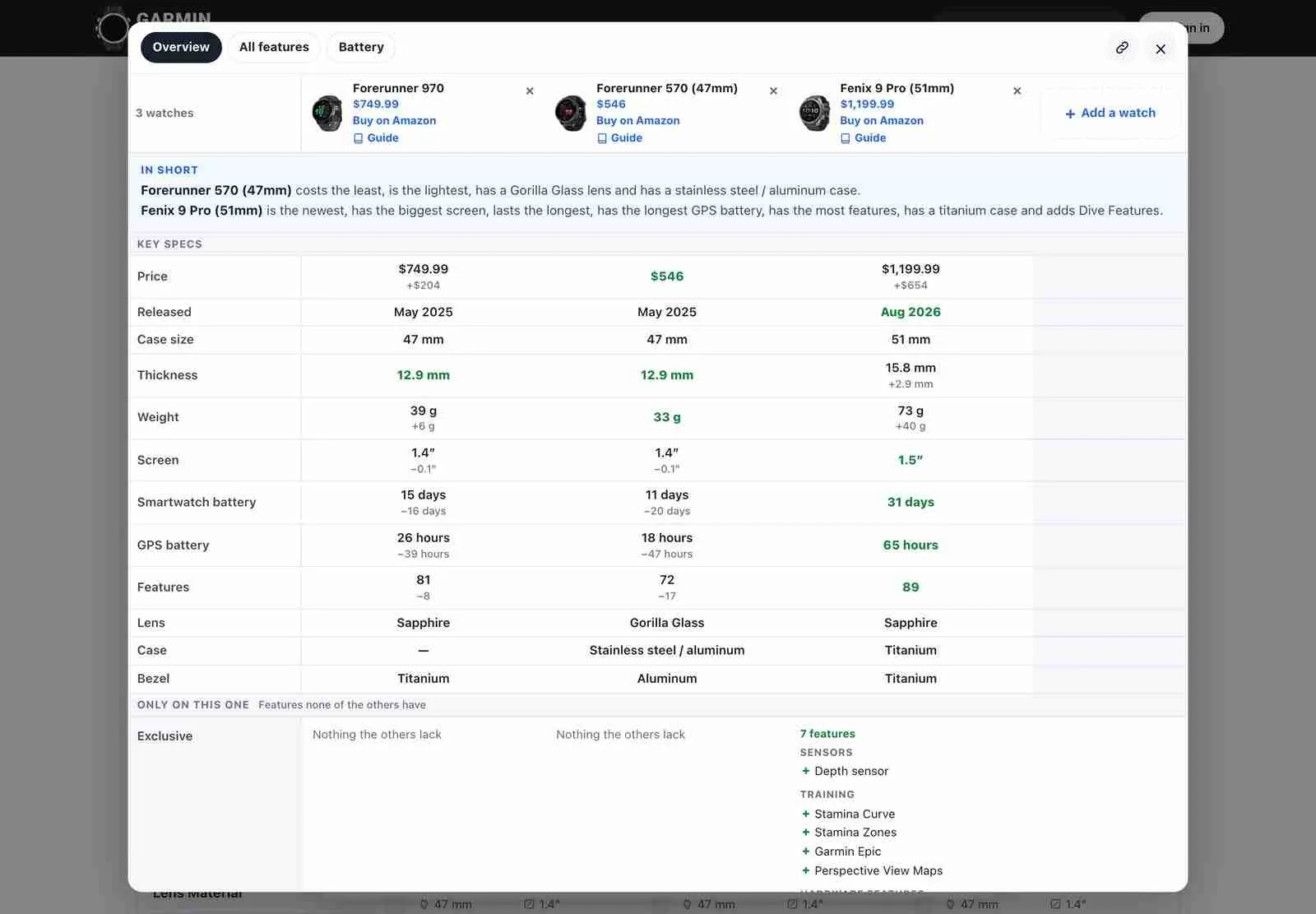Screen dimensions: 1316x914
Task: Close the comparison dialog with the X icon
Action: [x=1161, y=49]
